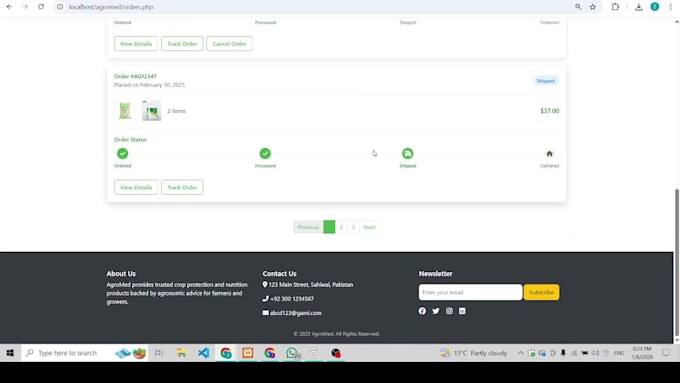Open File Explorer from the taskbar

coord(181,353)
